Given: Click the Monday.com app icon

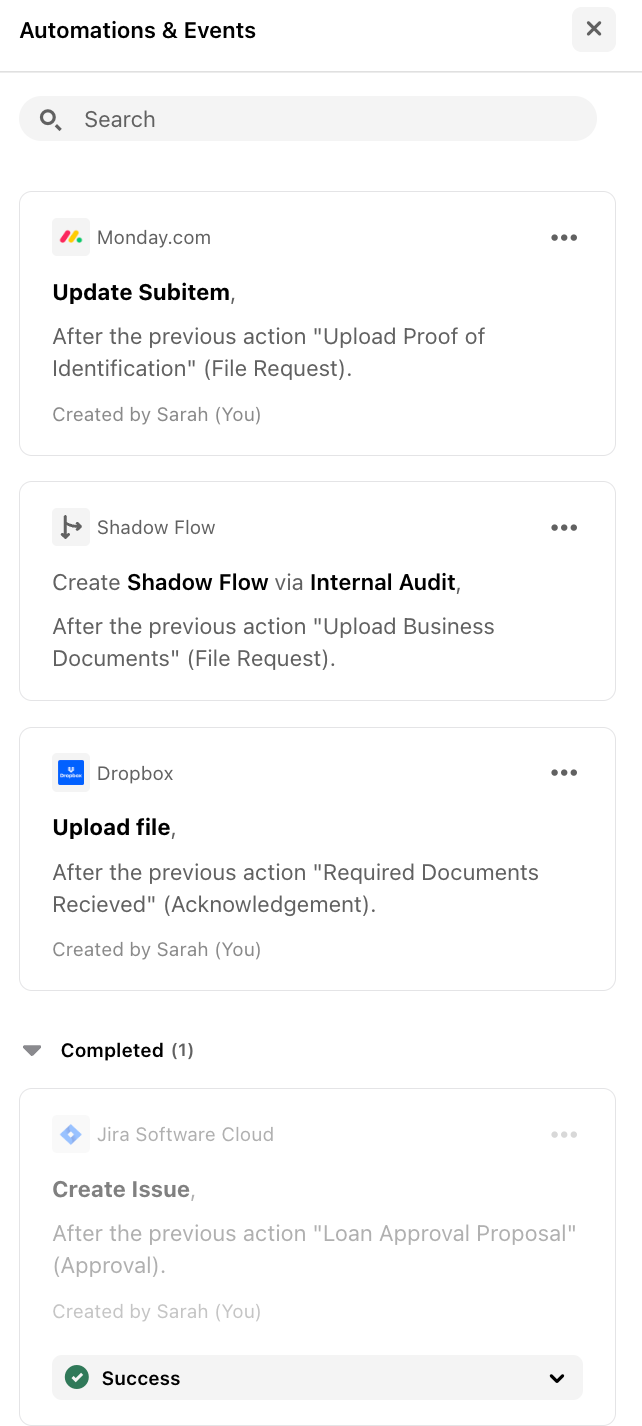Looking at the screenshot, I should click(71, 238).
